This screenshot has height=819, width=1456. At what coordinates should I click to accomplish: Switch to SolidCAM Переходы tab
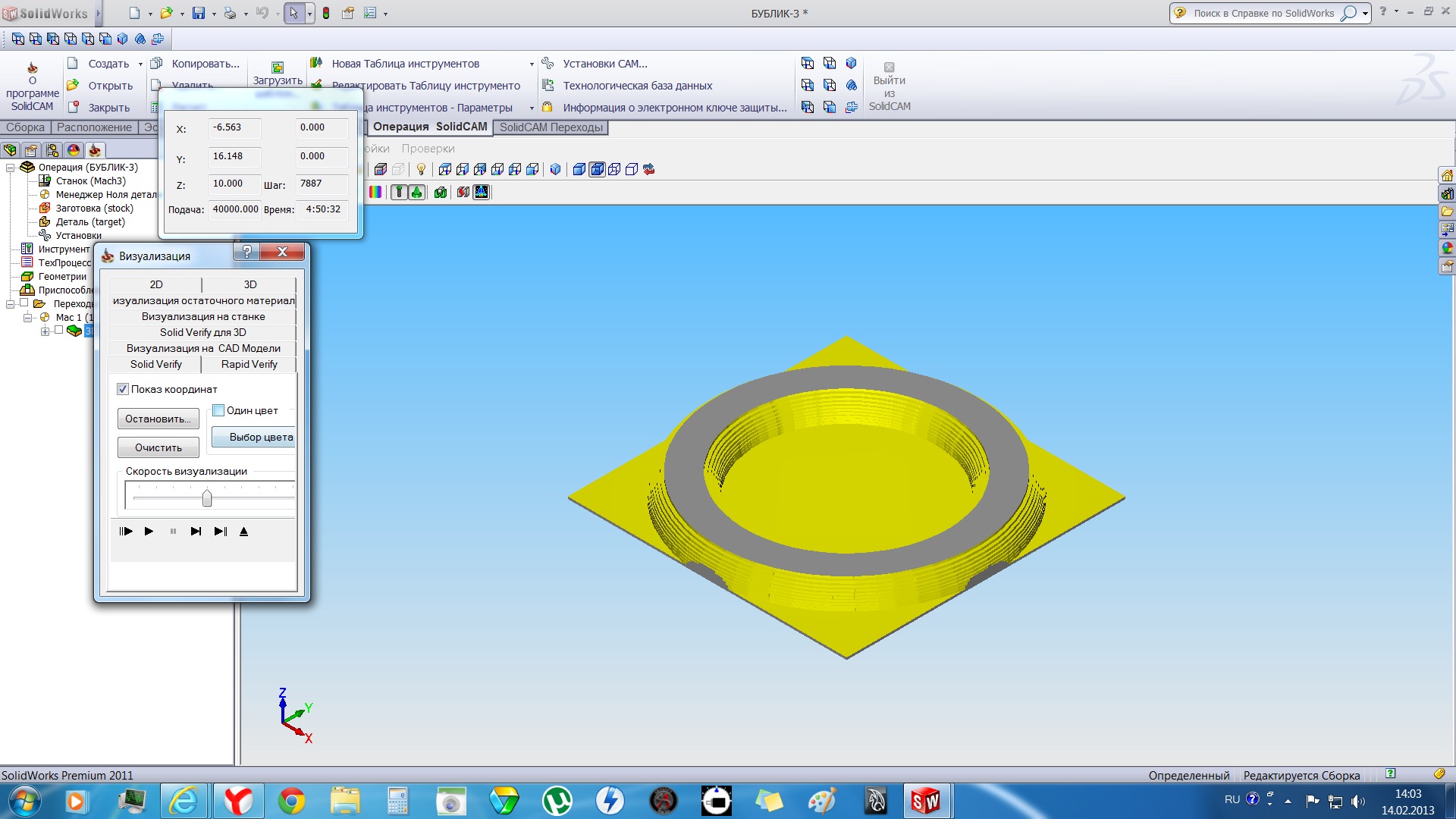click(551, 127)
